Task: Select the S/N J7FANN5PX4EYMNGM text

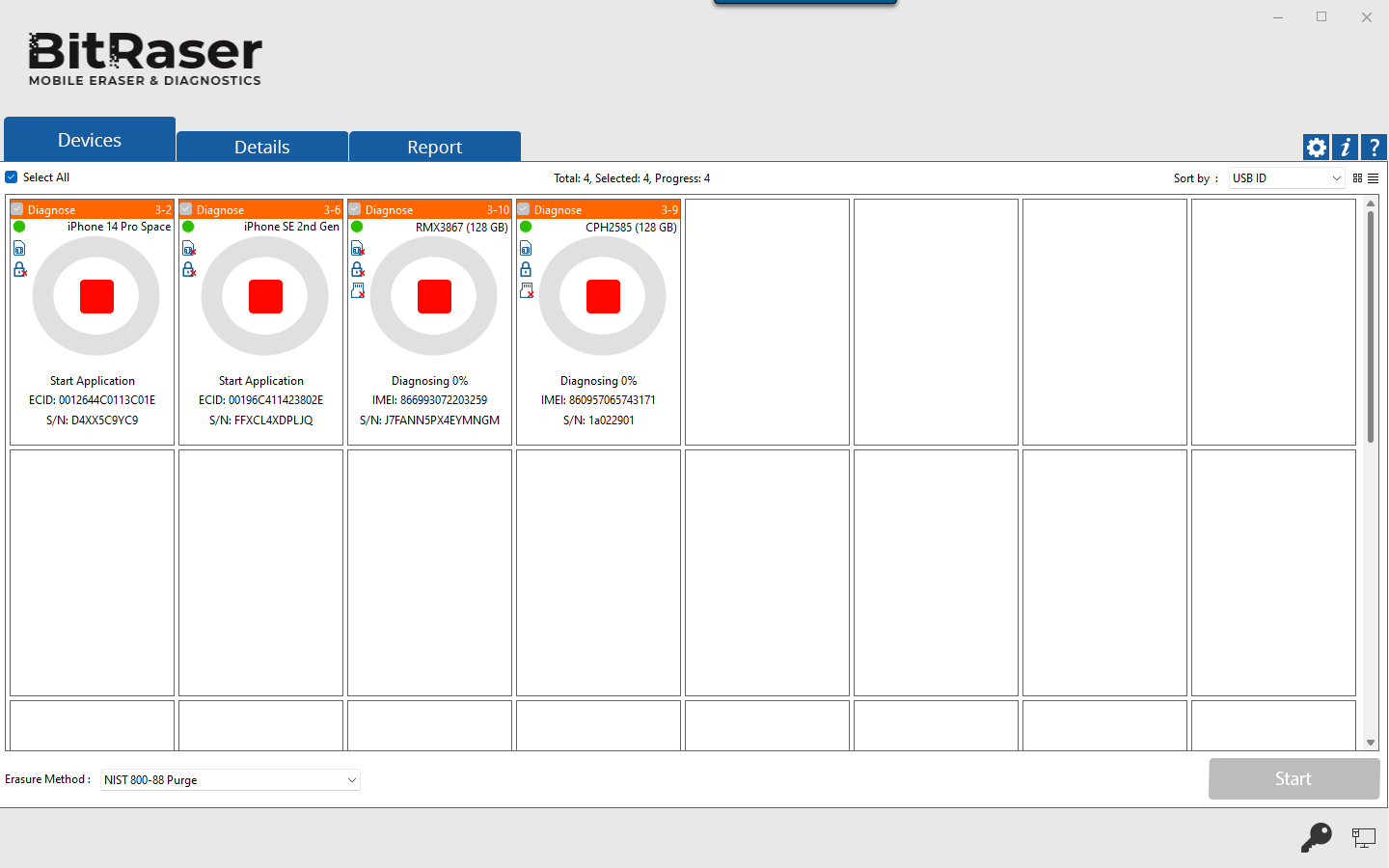Action: click(x=430, y=420)
